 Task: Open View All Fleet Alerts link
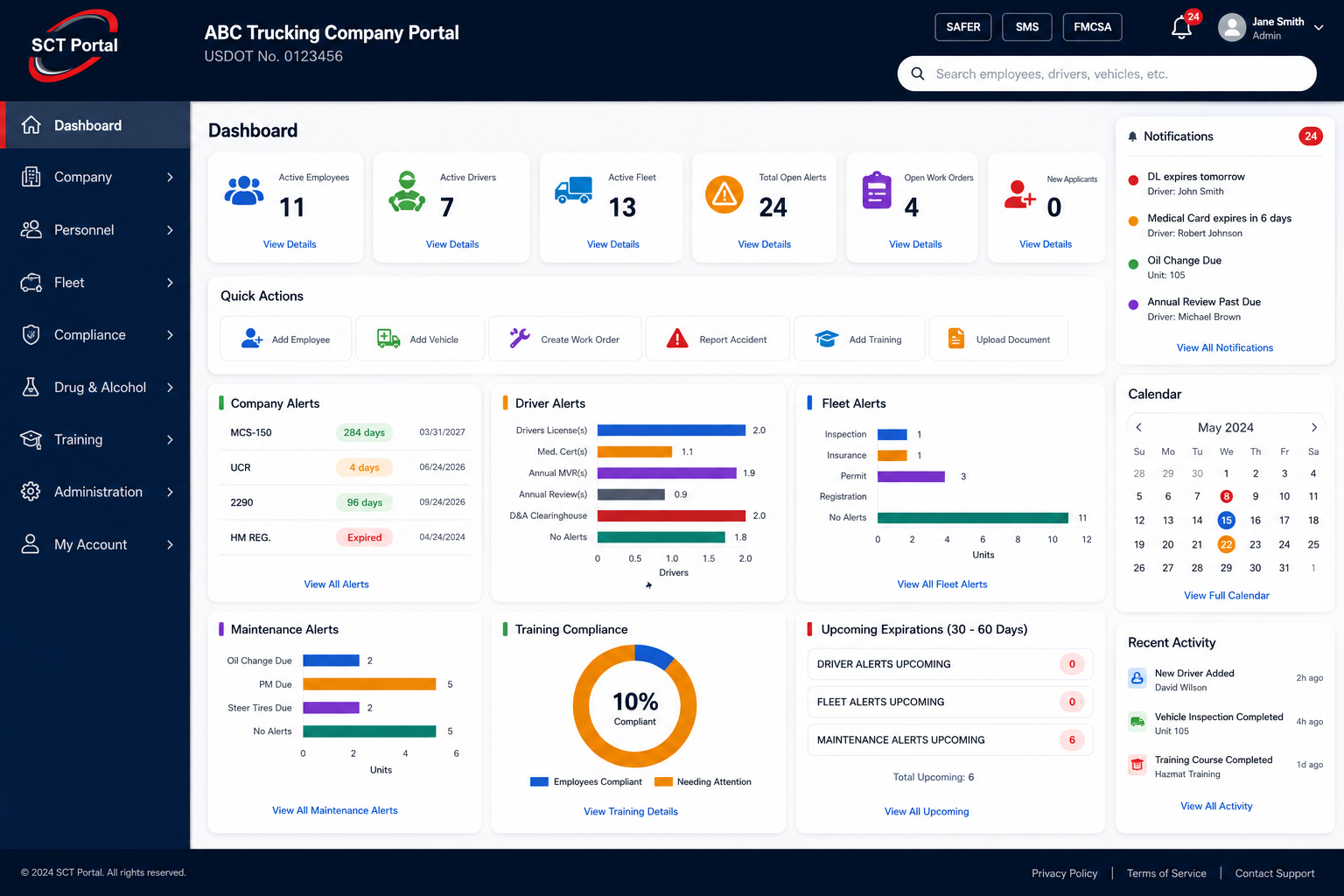[942, 584]
